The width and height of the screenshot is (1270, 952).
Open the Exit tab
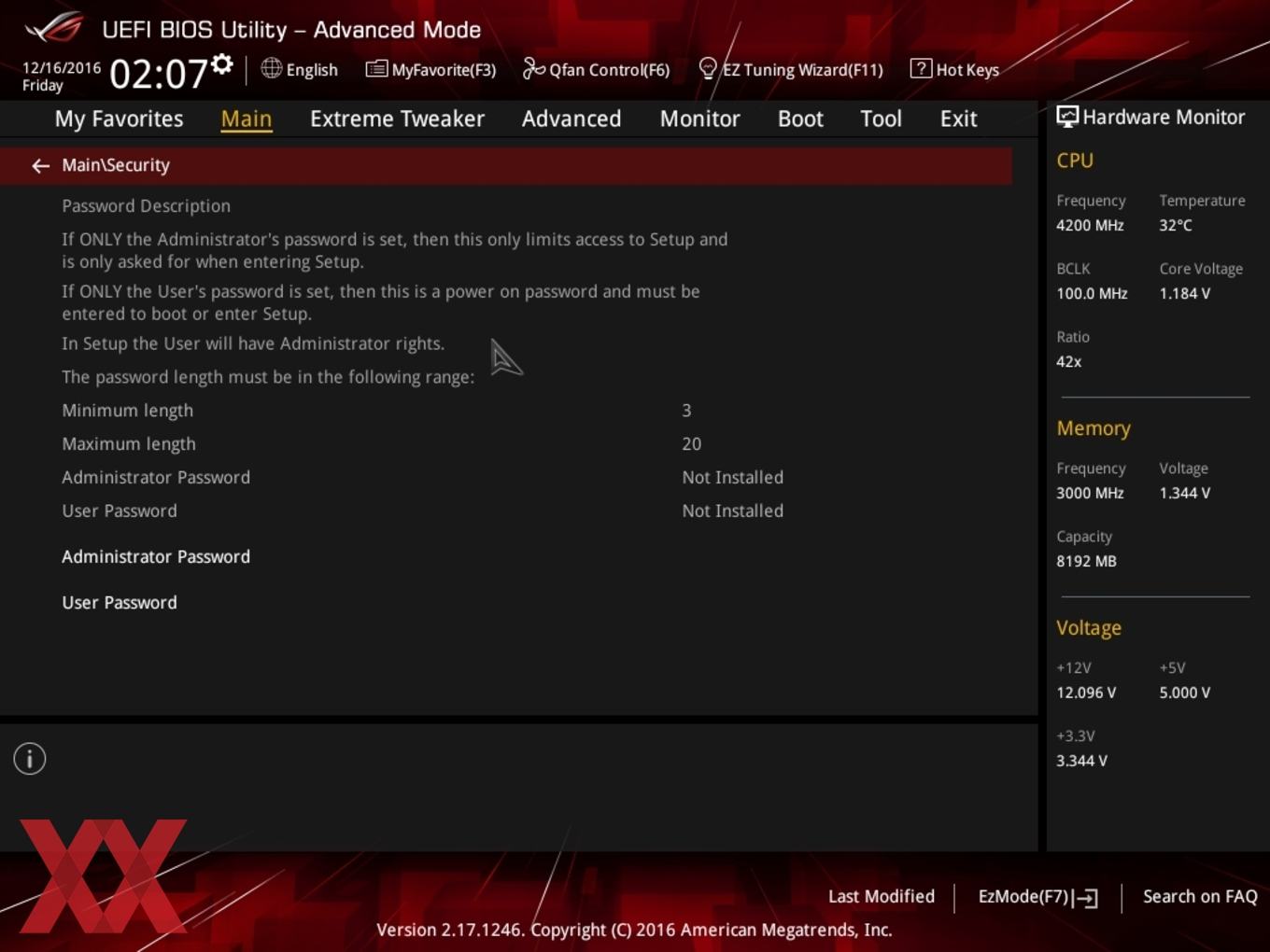pyautogui.click(x=958, y=119)
